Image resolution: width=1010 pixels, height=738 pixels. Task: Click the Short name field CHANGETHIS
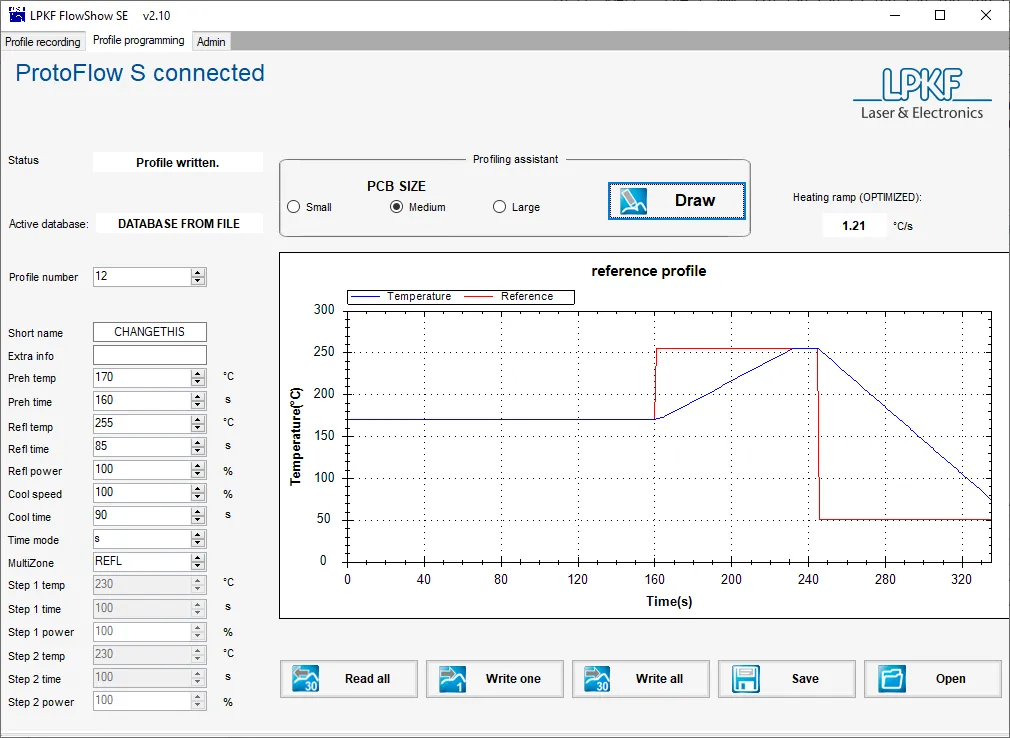149,332
